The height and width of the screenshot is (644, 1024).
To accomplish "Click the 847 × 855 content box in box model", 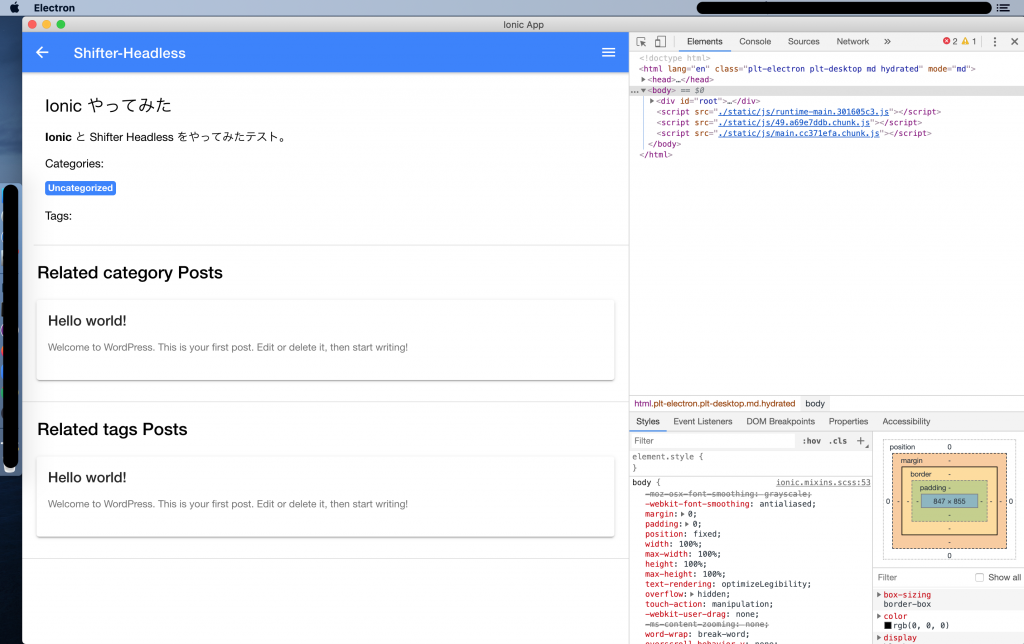I will point(949,502).
